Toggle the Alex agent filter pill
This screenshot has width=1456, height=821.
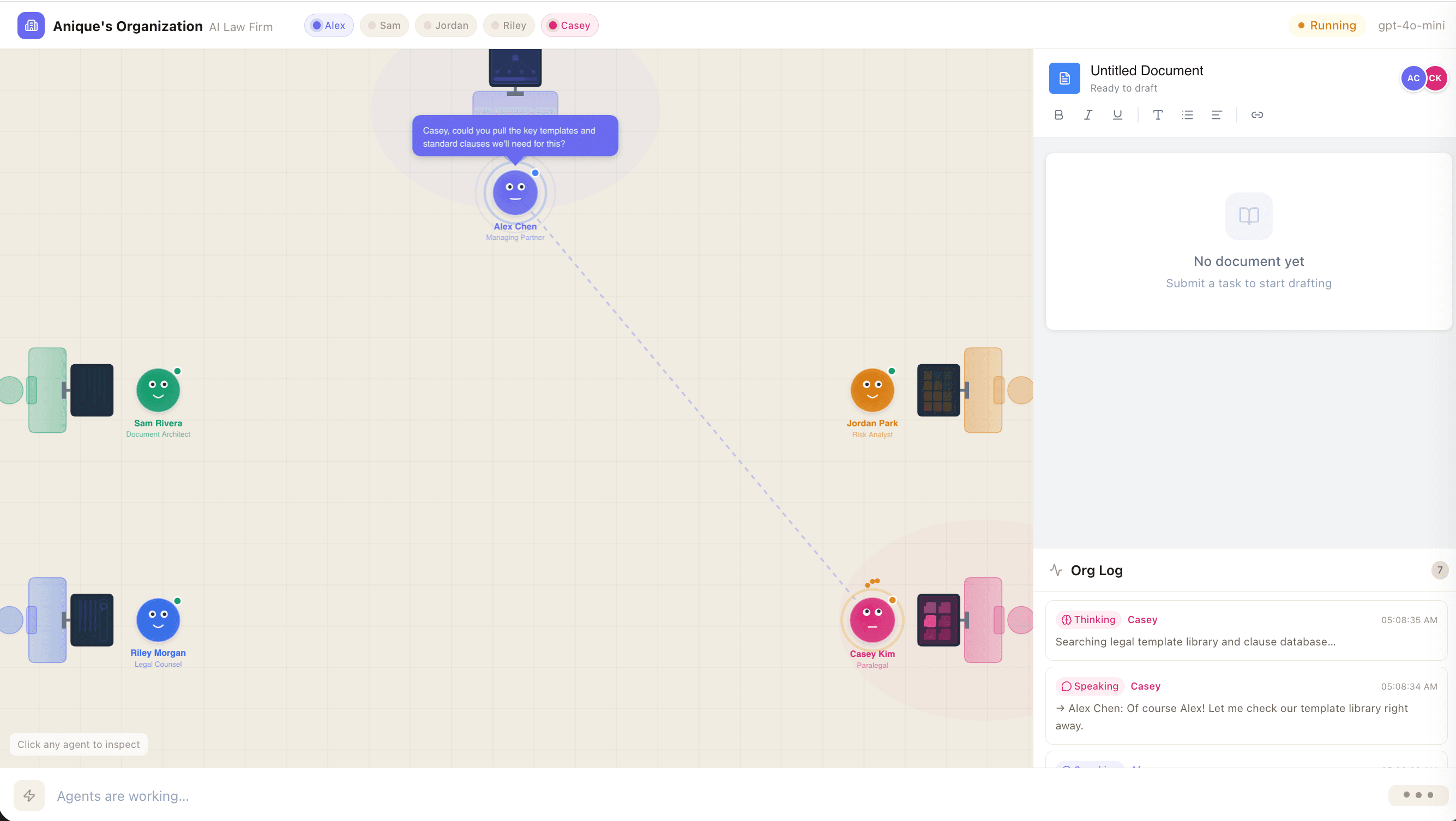point(328,26)
